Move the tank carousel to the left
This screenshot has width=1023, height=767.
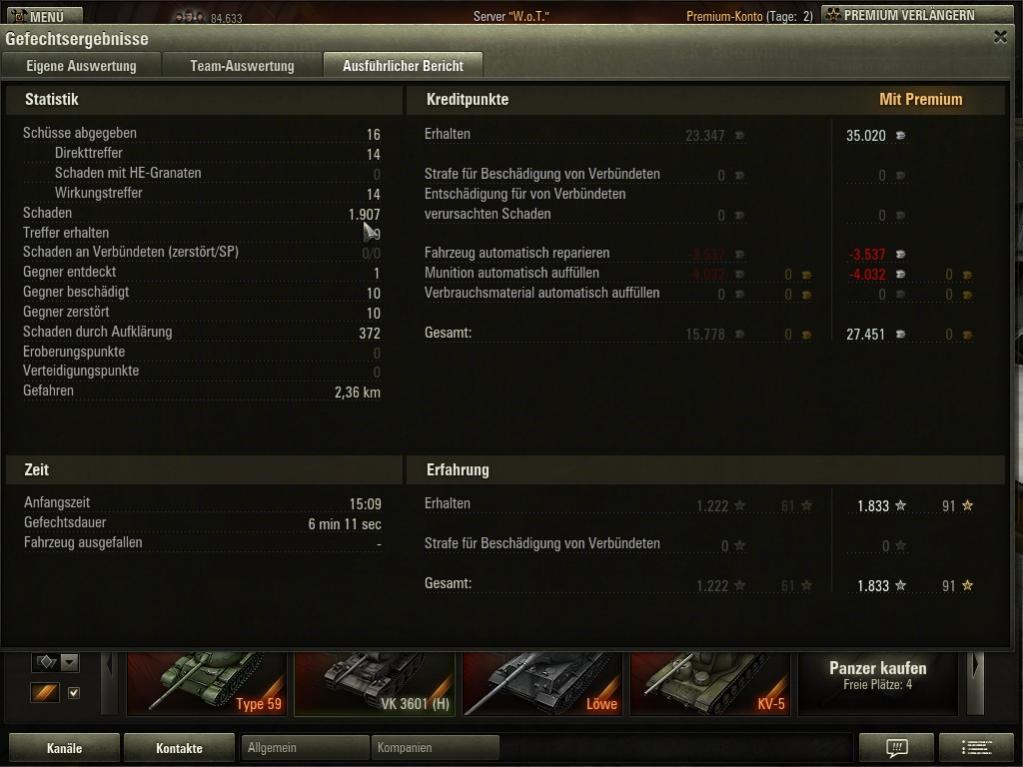[x=110, y=682]
